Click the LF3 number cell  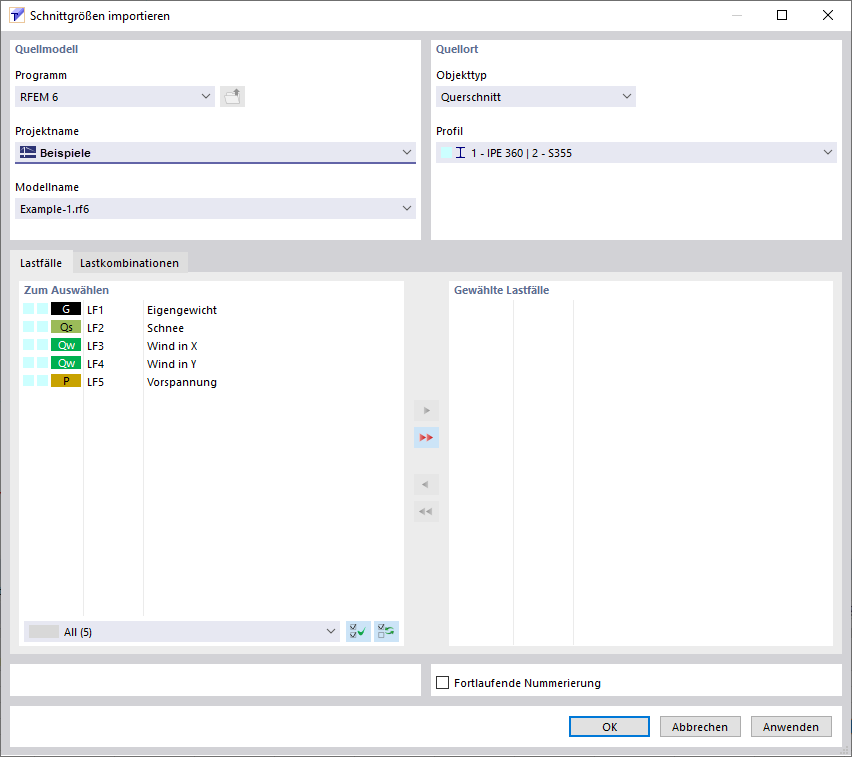[x=95, y=346]
